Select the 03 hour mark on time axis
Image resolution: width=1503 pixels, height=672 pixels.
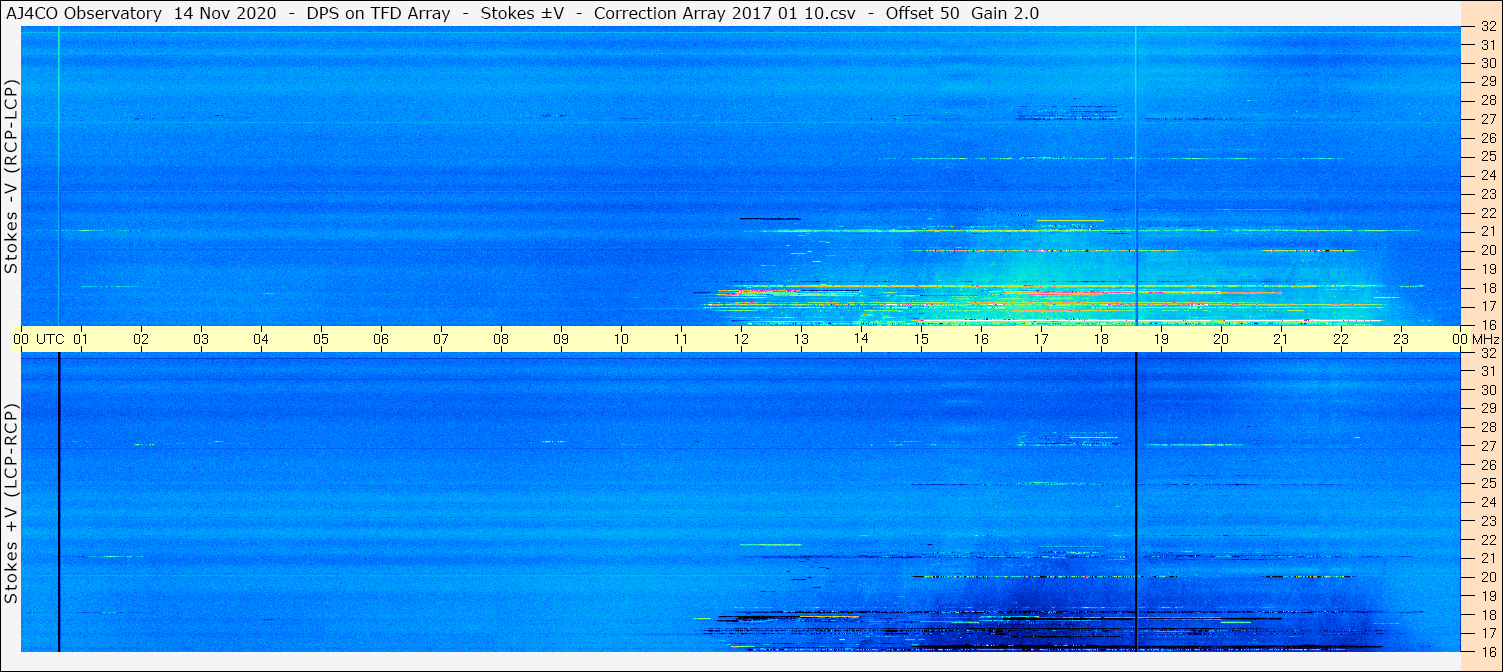click(201, 339)
